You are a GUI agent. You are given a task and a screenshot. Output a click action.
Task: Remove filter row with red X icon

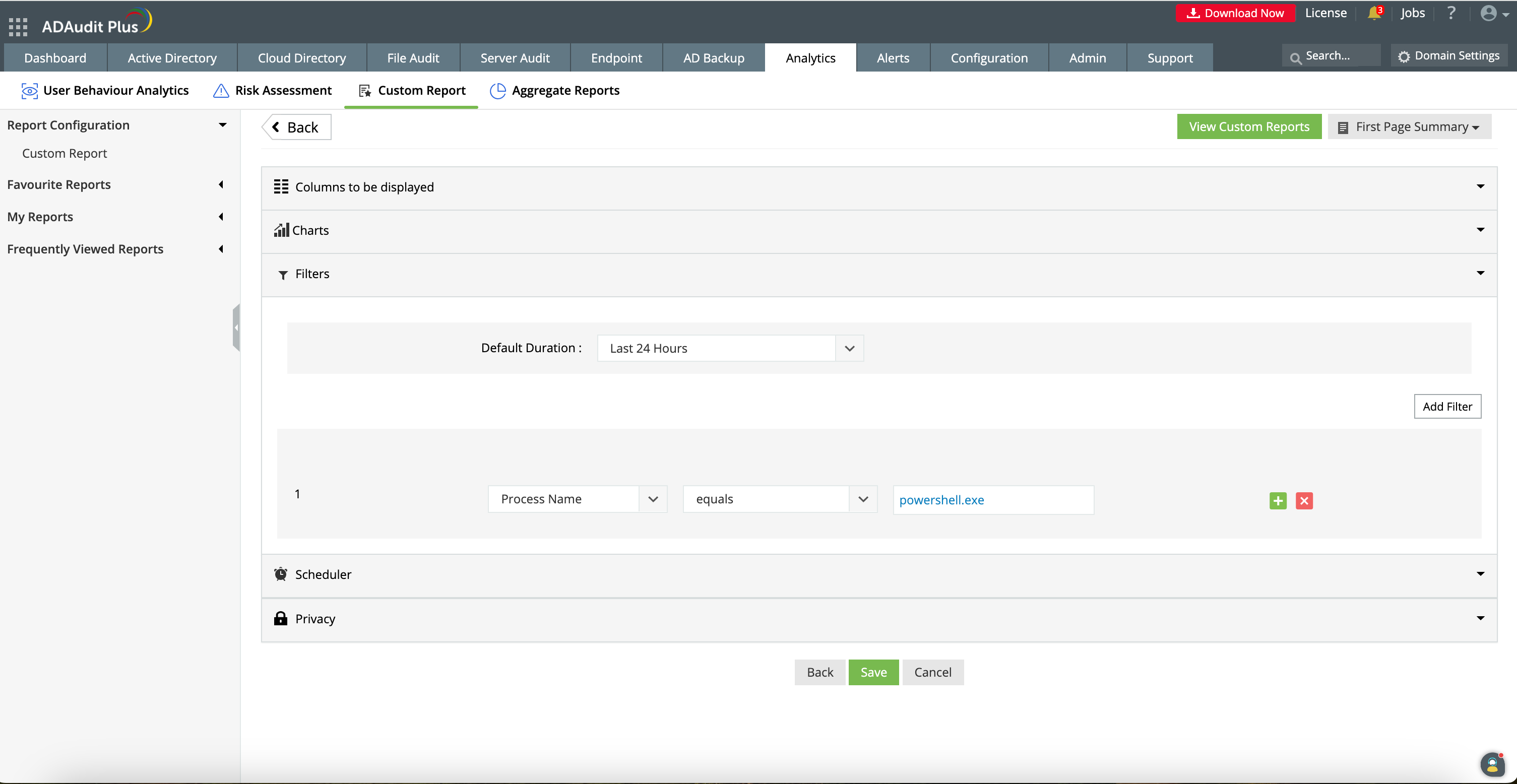pos(1304,500)
